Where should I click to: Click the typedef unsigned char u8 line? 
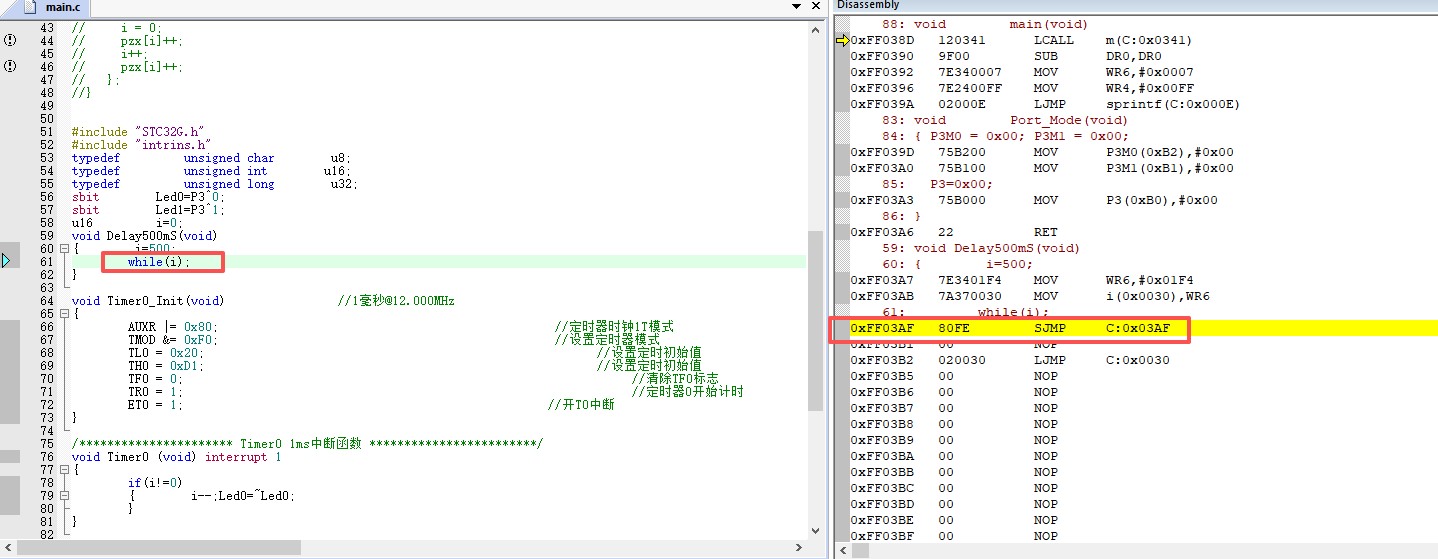(211, 157)
